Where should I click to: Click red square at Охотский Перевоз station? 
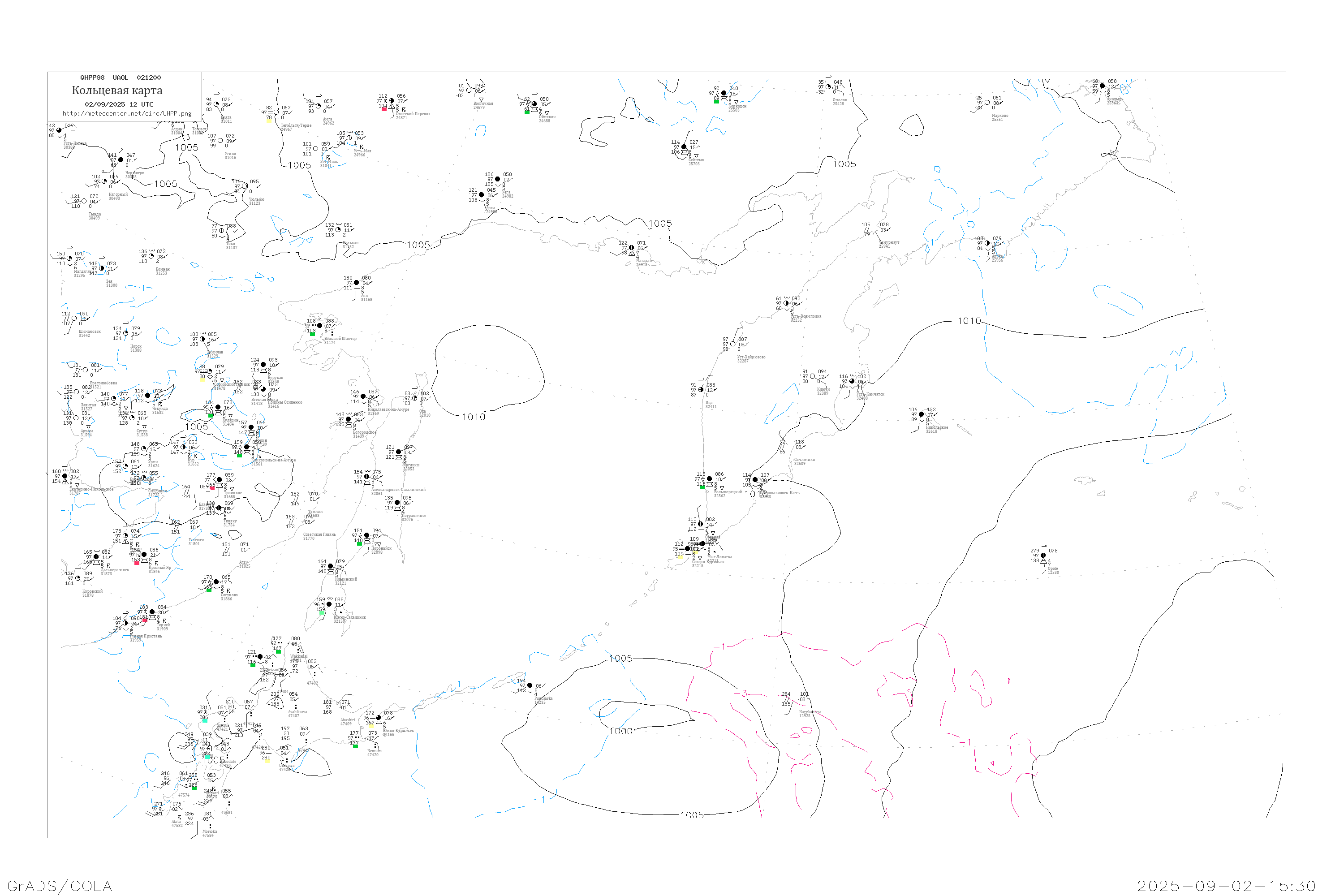click(384, 109)
